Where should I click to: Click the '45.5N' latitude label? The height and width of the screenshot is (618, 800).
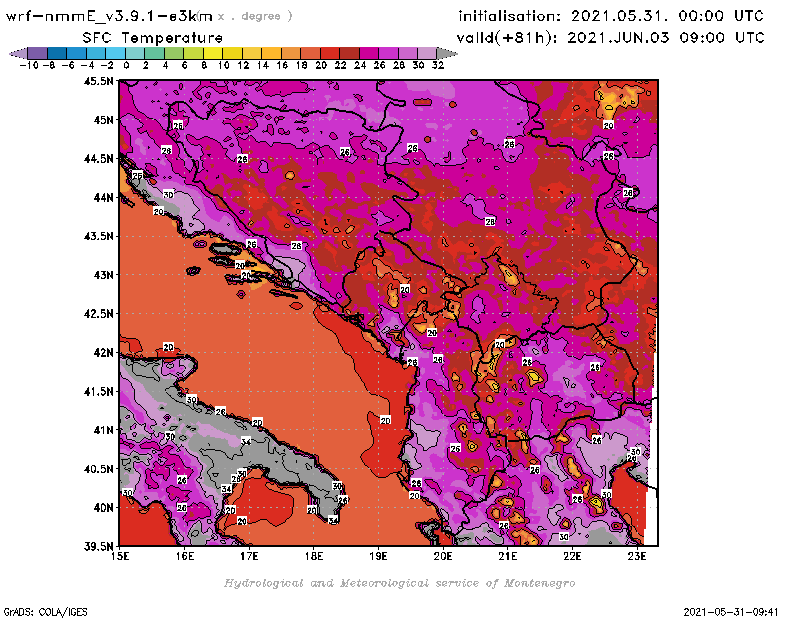point(98,81)
